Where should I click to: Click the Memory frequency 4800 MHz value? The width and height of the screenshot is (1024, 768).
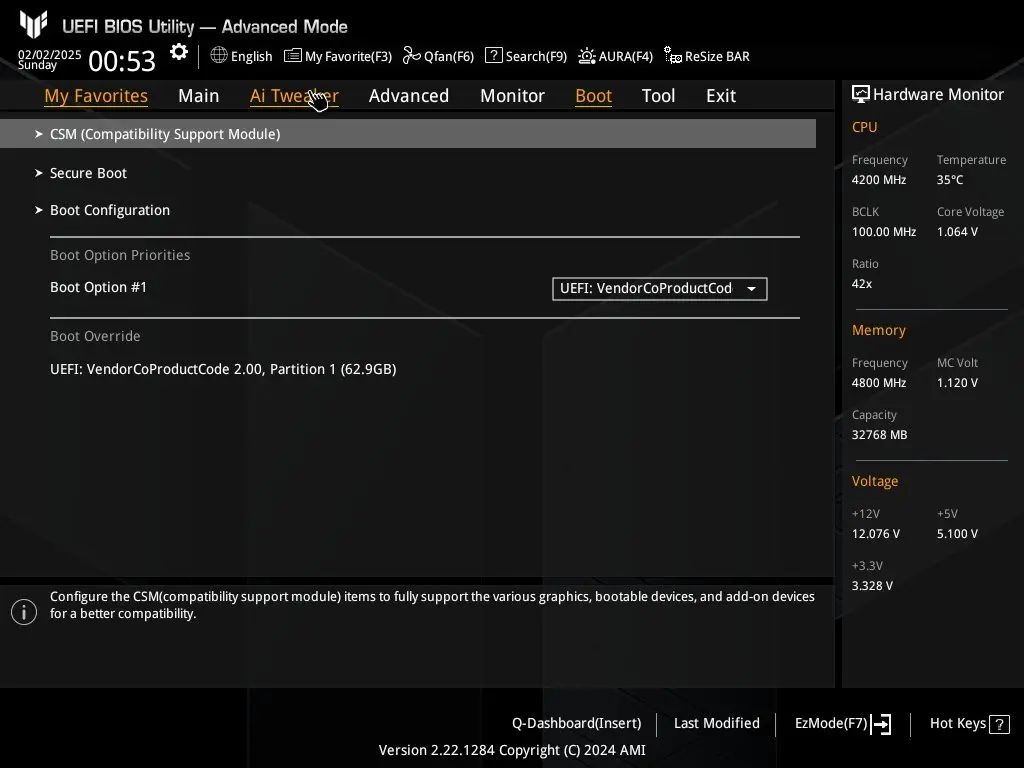point(879,383)
